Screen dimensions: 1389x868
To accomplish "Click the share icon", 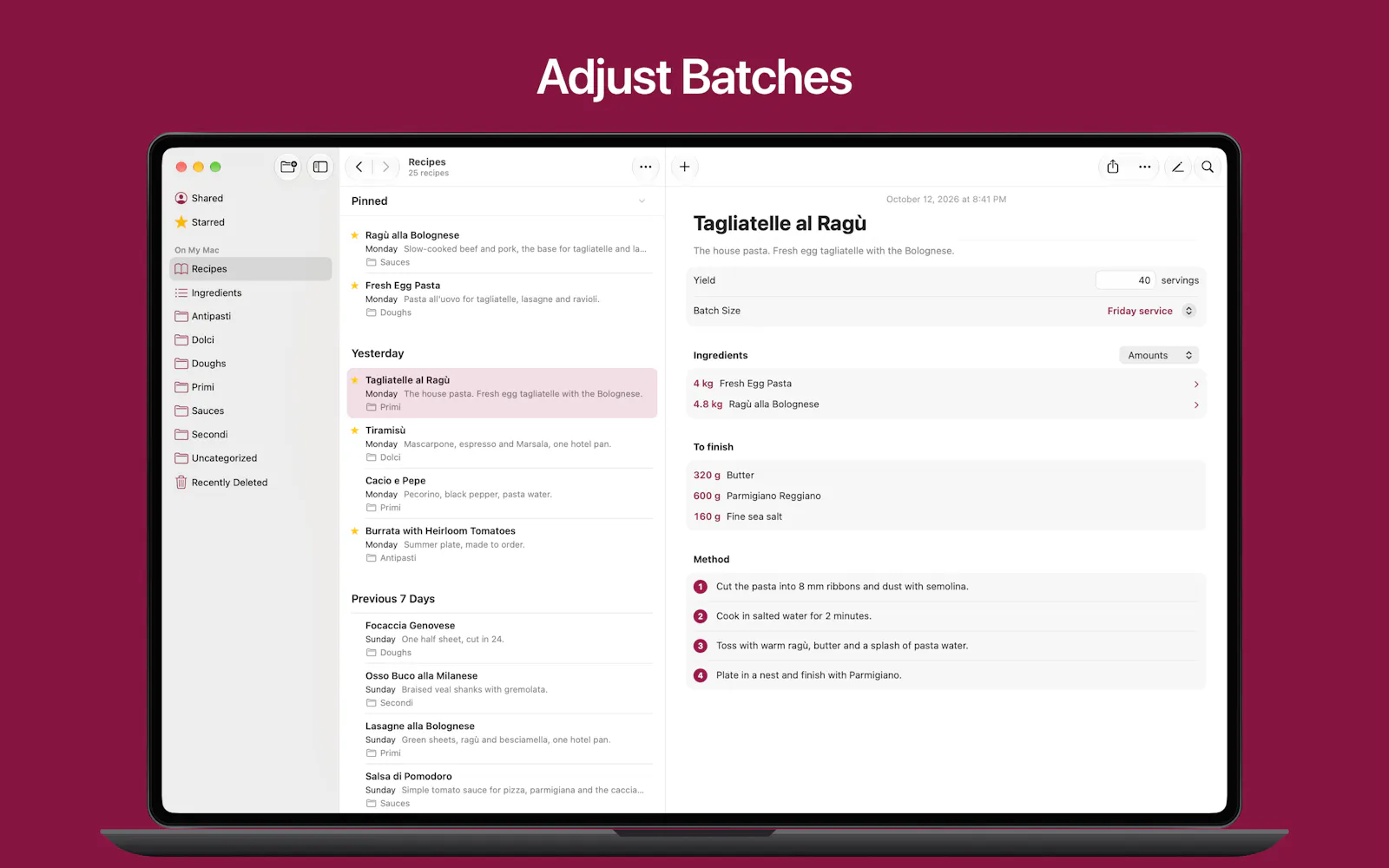I will pyautogui.click(x=1113, y=167).
